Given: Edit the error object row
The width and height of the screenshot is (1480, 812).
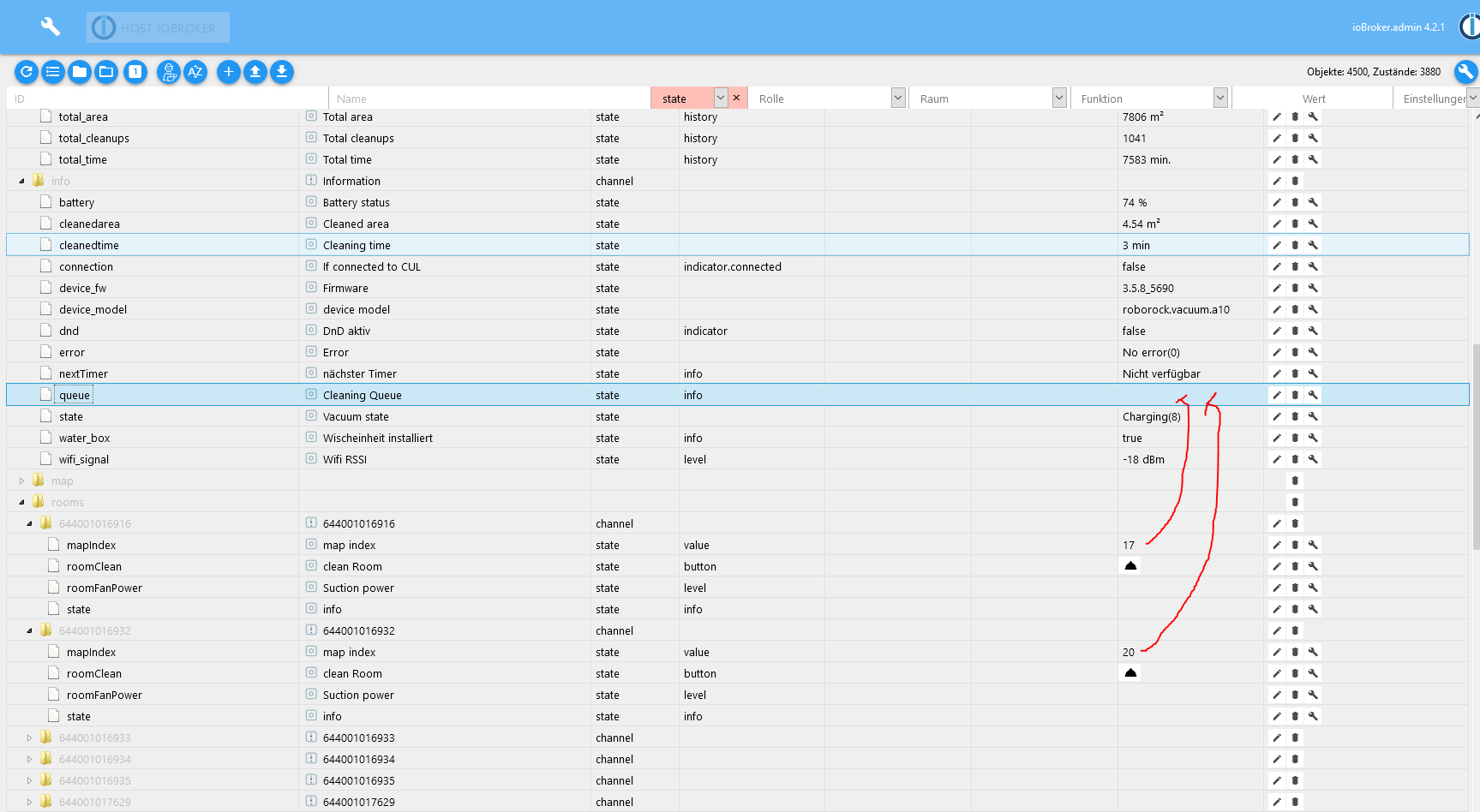Looking at the screenshot, I should pos(1277,352).
